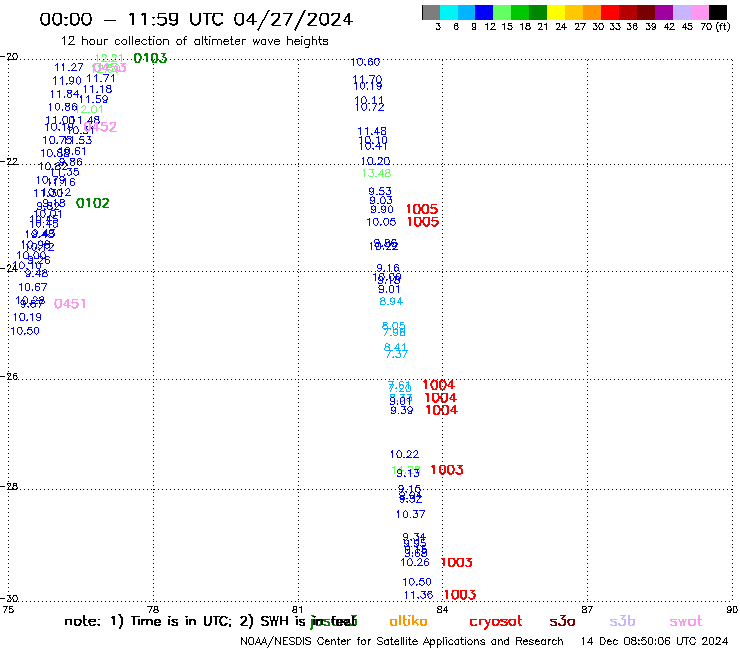
Task: Click the wave height value '10.72'
Action: (370, 108)
